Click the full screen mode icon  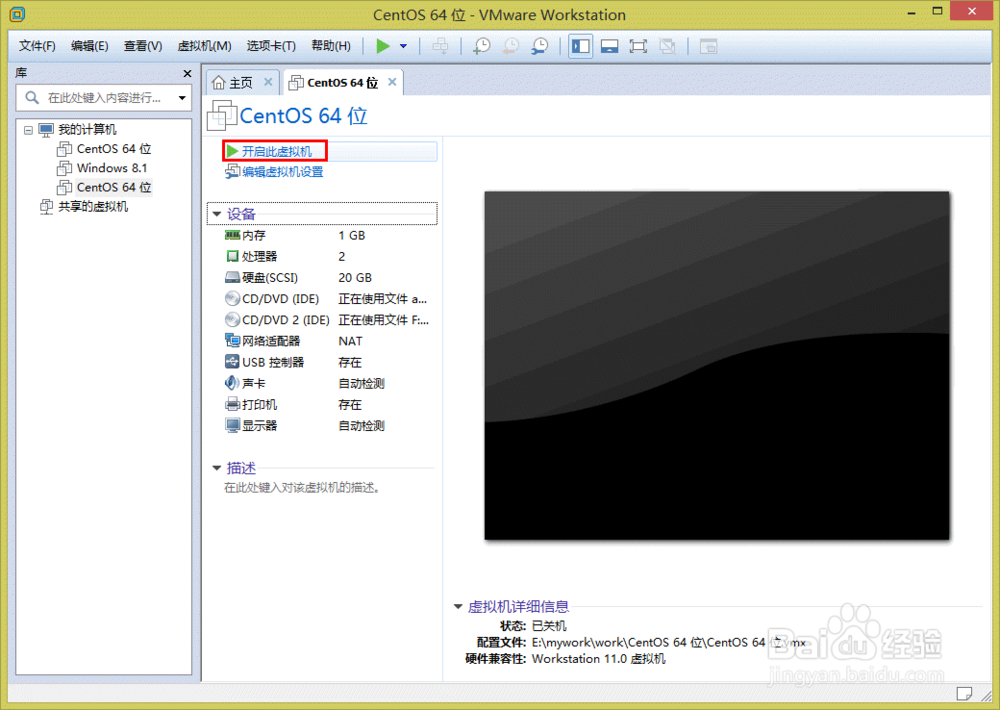(638, 46)
